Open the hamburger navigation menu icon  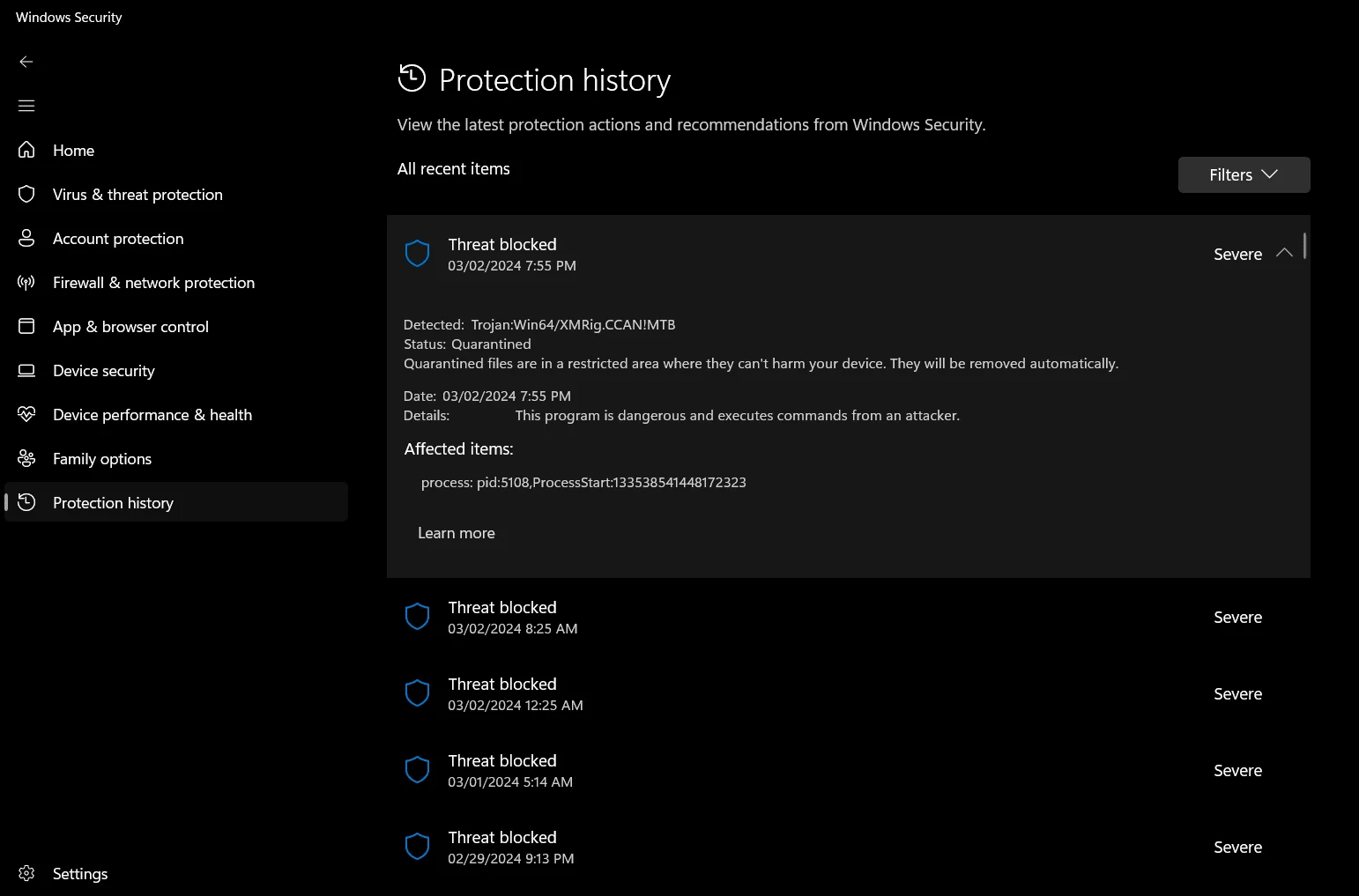(26, 106)
